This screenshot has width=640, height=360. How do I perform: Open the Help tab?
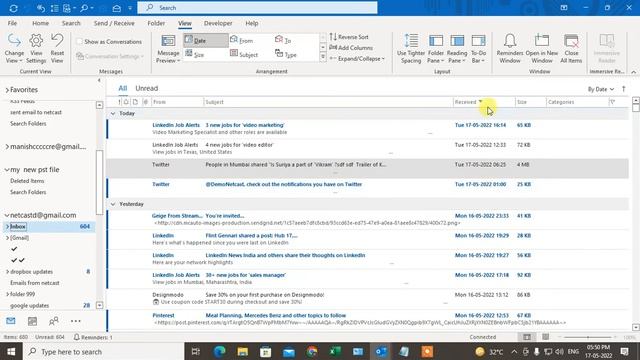tap(251, 23)
